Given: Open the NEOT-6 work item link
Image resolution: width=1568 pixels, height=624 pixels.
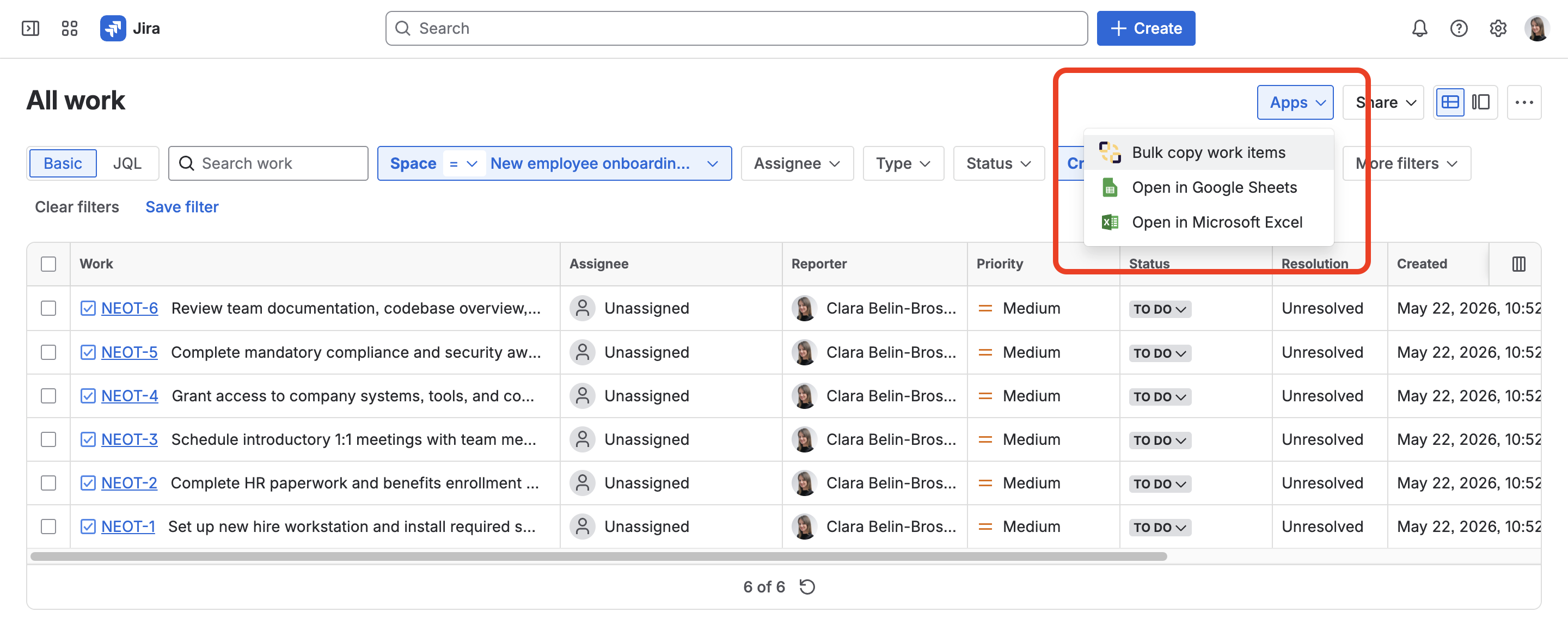Looking at the screenshot, I should coord(129,308).
